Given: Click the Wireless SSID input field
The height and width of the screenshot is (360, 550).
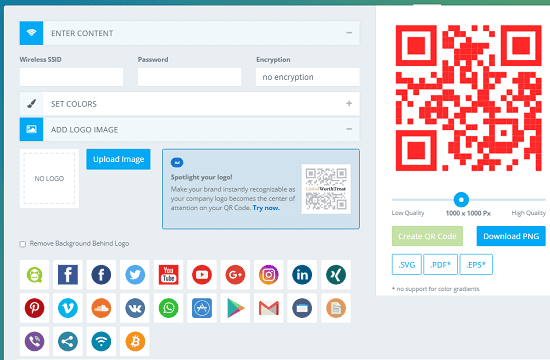Looking at the screenshot, I should [x=71, y=77].
